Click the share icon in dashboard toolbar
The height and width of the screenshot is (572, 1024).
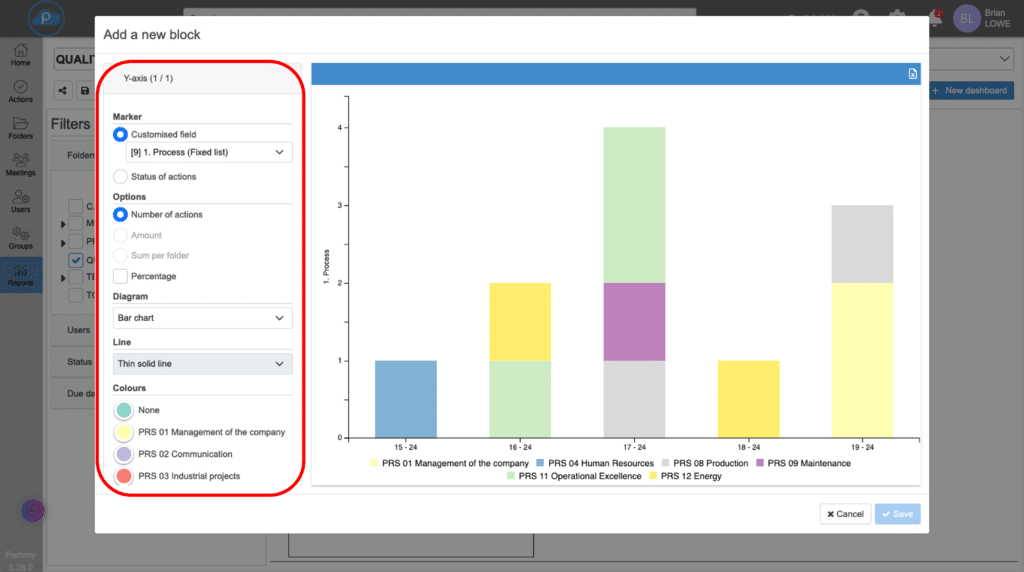click(x=63, y=91)
